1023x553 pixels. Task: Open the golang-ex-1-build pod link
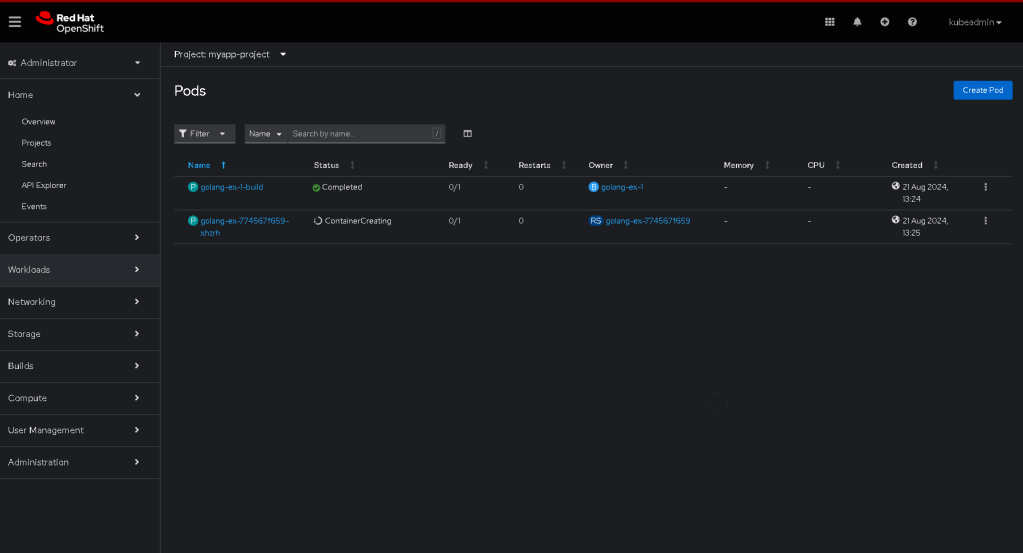click(x=232, y=187)
